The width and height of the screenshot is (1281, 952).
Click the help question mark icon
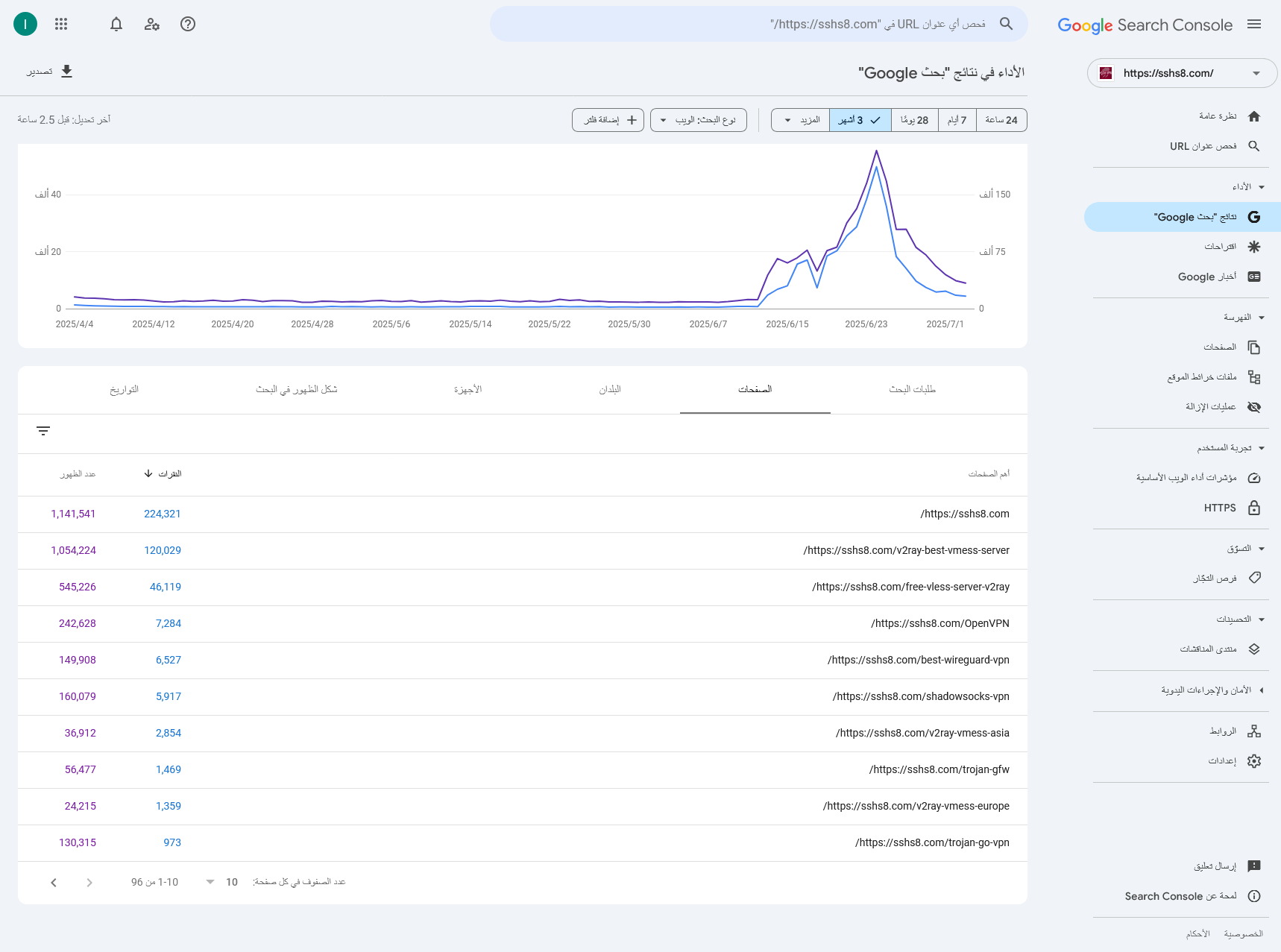tap(188, 24)
